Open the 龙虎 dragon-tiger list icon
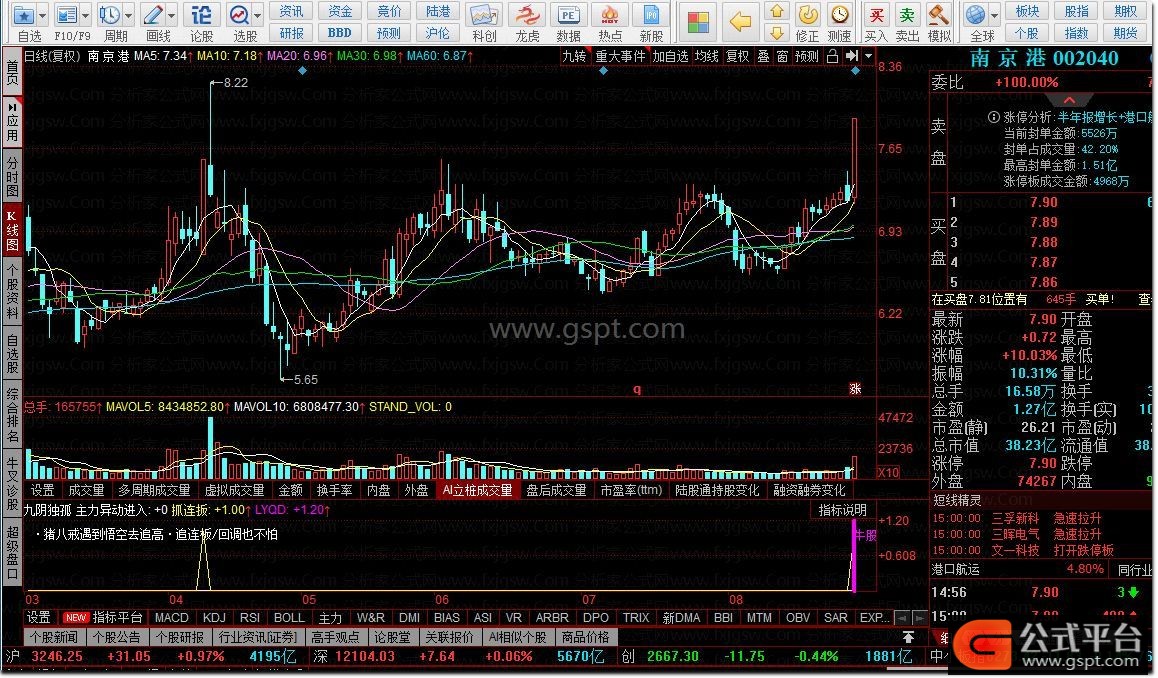 tap(527, 15)
